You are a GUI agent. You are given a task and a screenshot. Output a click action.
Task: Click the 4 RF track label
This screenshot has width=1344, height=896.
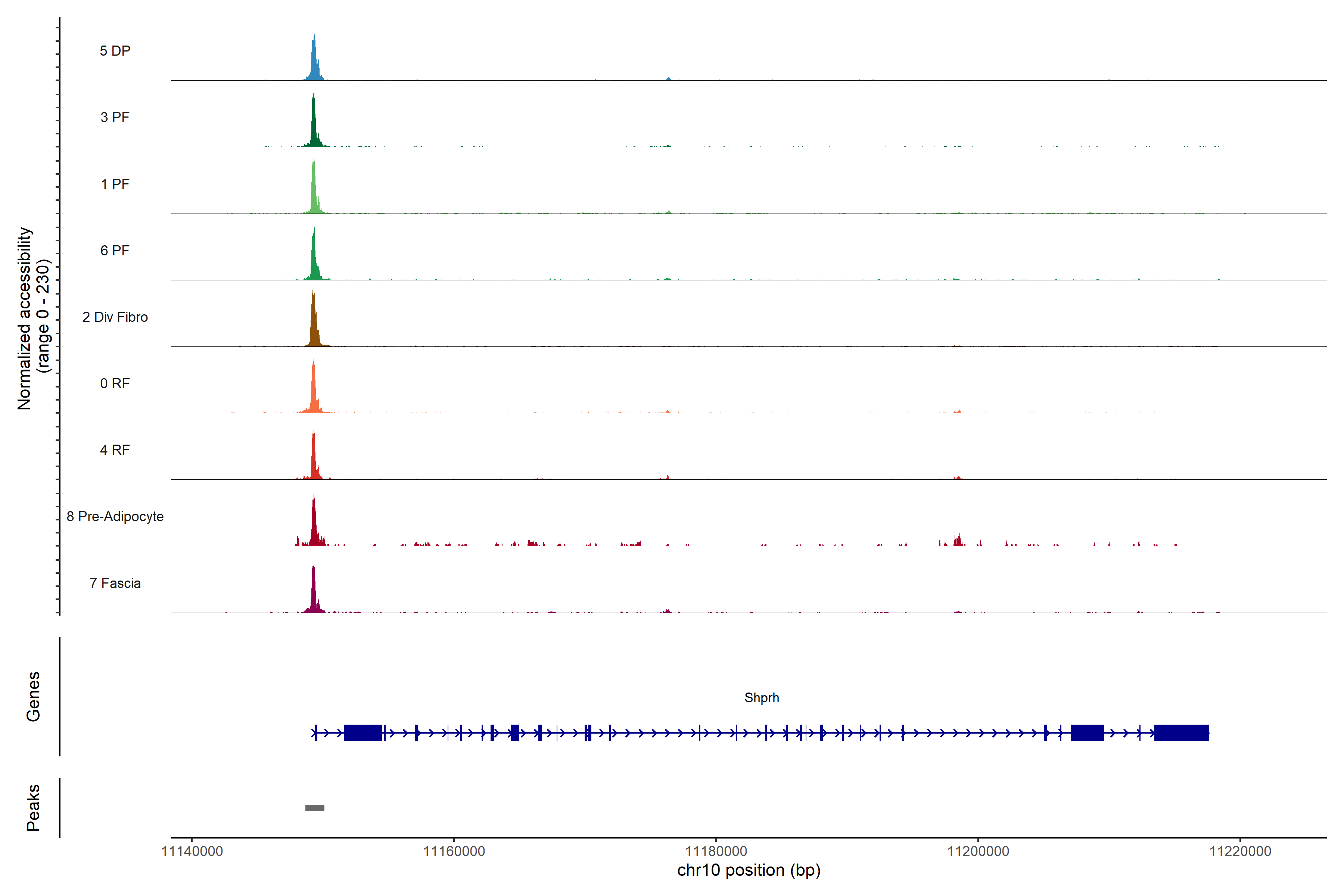click(115, 450)
